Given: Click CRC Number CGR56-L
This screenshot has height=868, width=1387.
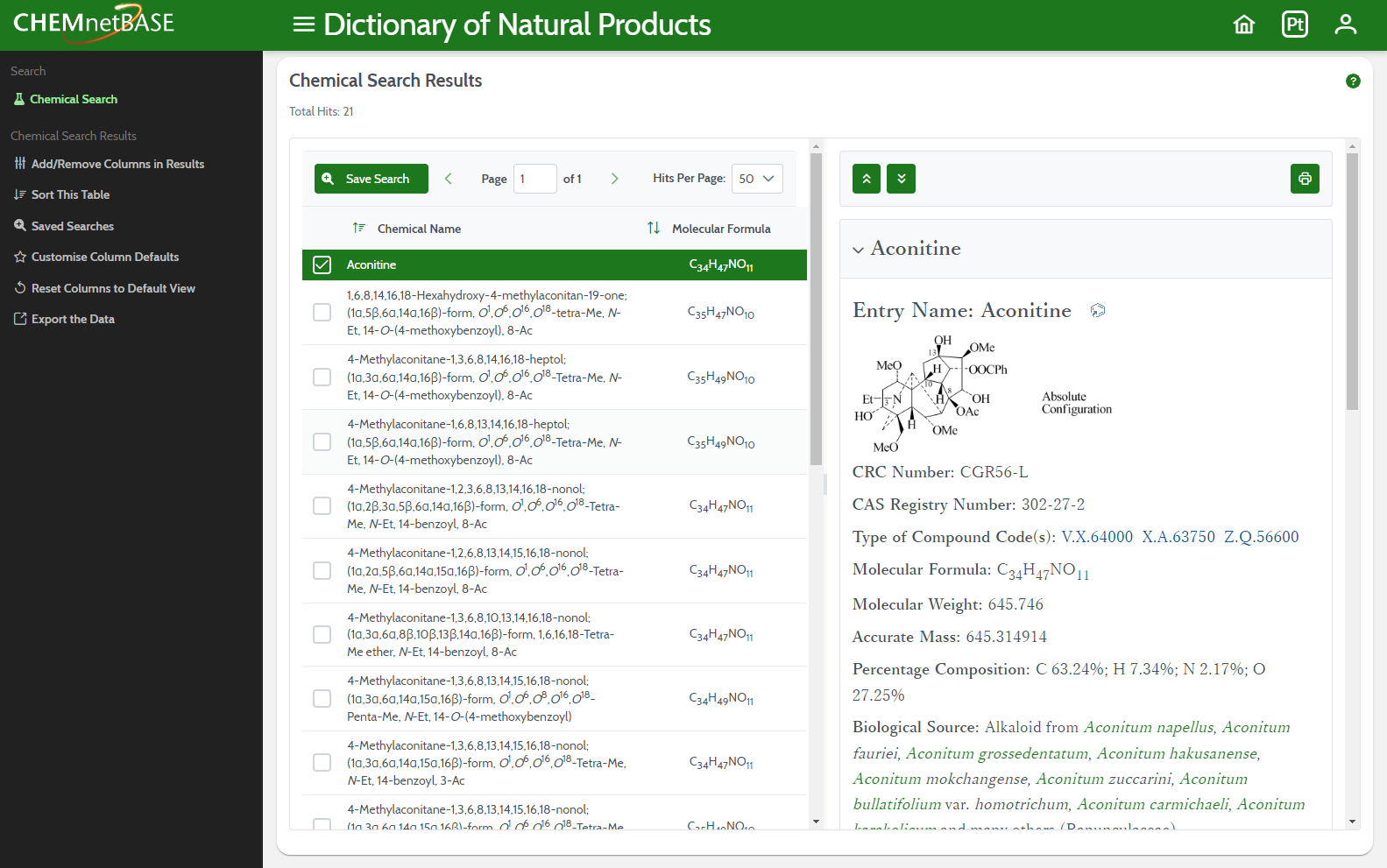Looking at the screenshot, I should 940,472.
